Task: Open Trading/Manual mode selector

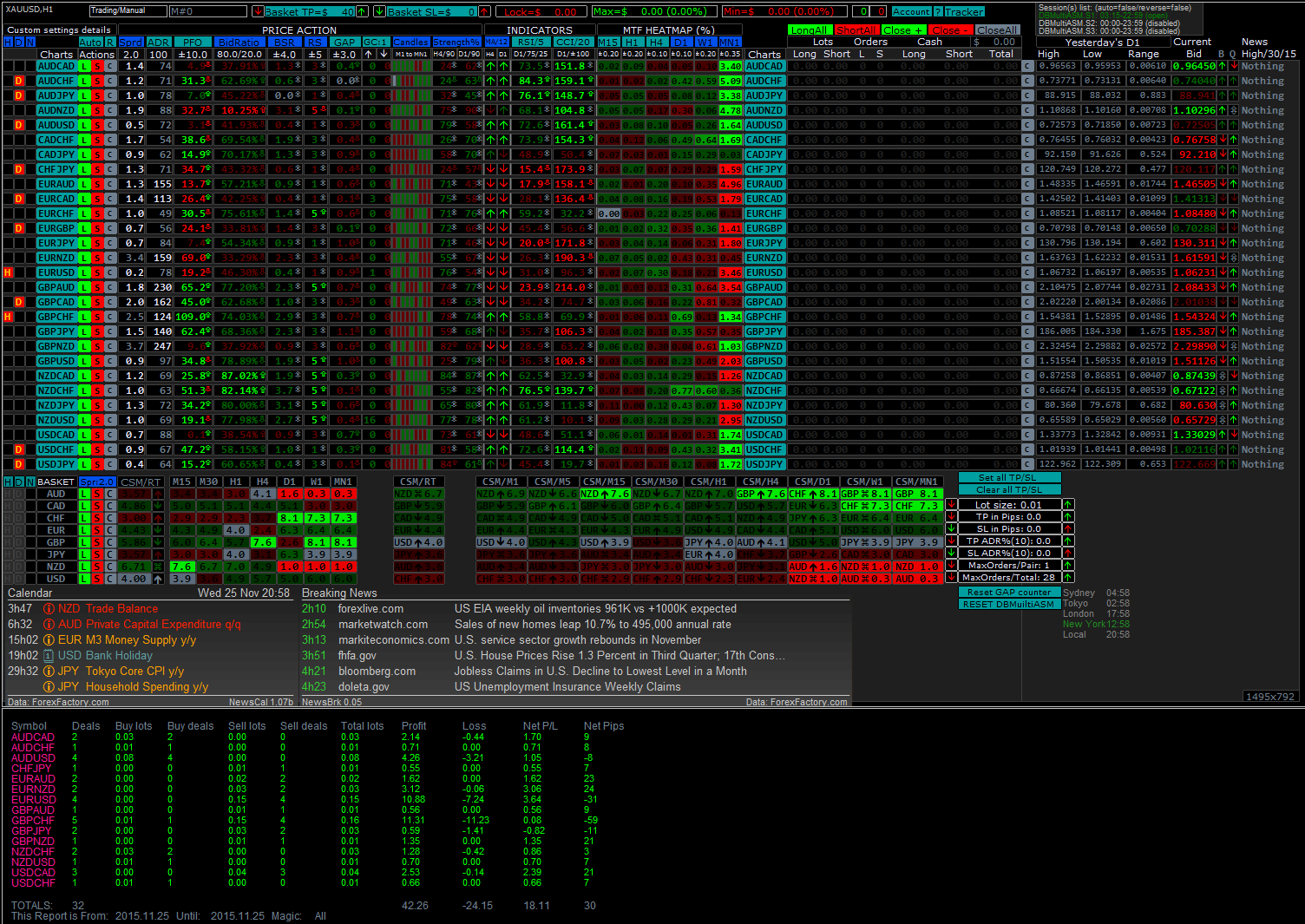Action: (x=128, y=11)
